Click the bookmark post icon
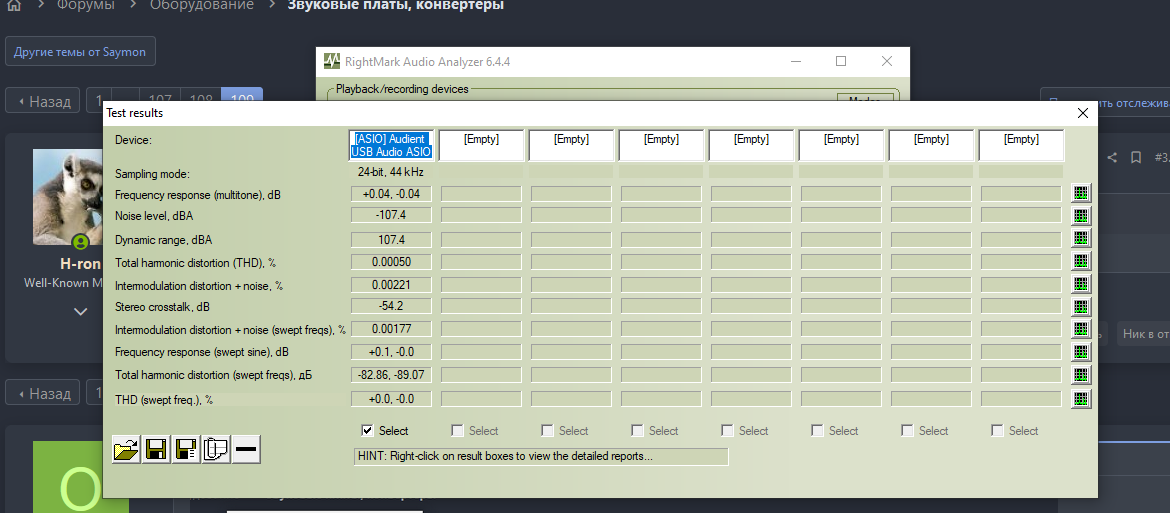Viewport: 1170px width, 513px height. (x=1136, y=157)
